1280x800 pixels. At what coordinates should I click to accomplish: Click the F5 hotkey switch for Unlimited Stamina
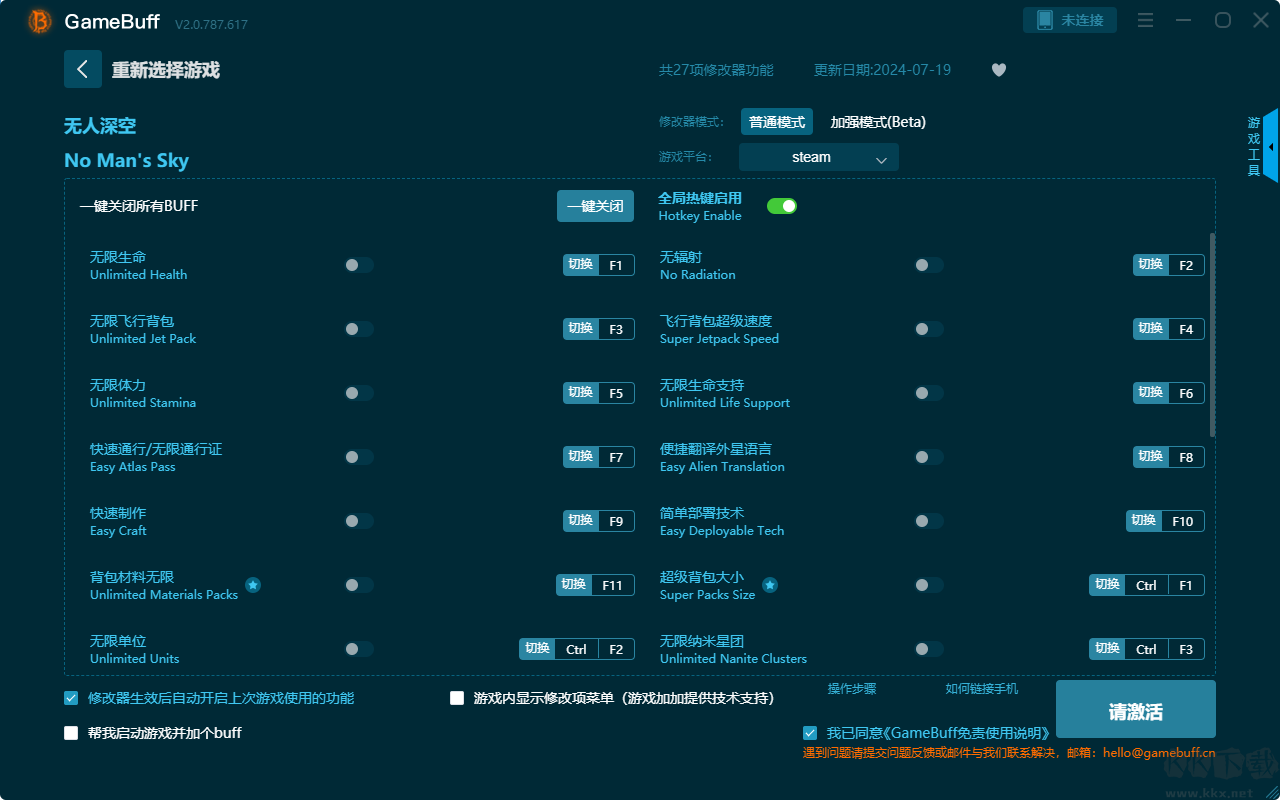[599, 393]
